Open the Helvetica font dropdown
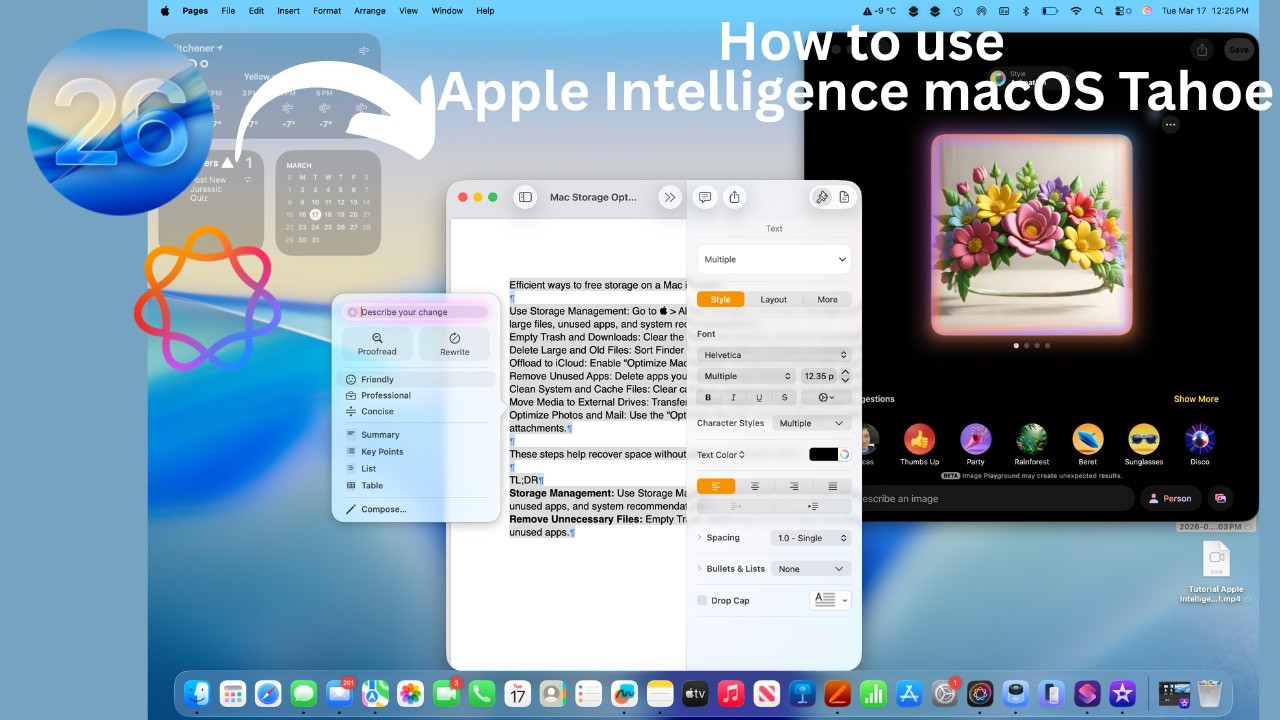The height and width of the screenshot is (720, 1280). pos(774,355)
